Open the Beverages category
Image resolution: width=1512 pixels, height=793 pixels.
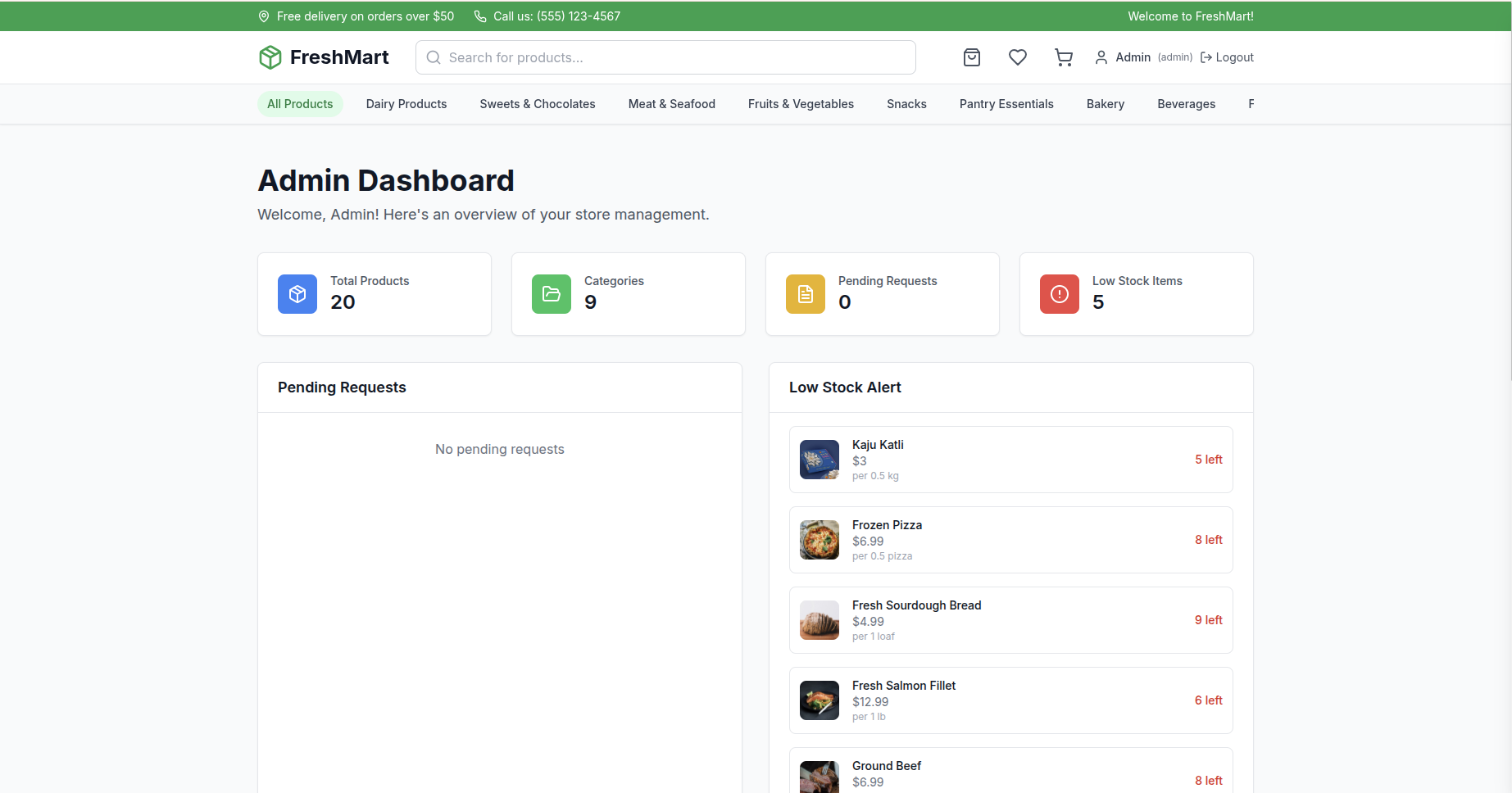click(1186, 104)
